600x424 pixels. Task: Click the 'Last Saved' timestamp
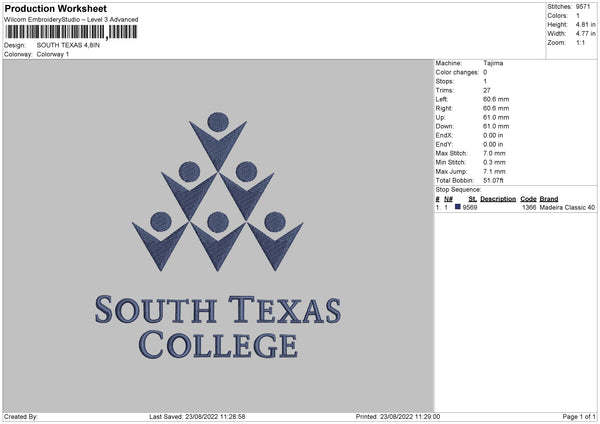(197, 416)
